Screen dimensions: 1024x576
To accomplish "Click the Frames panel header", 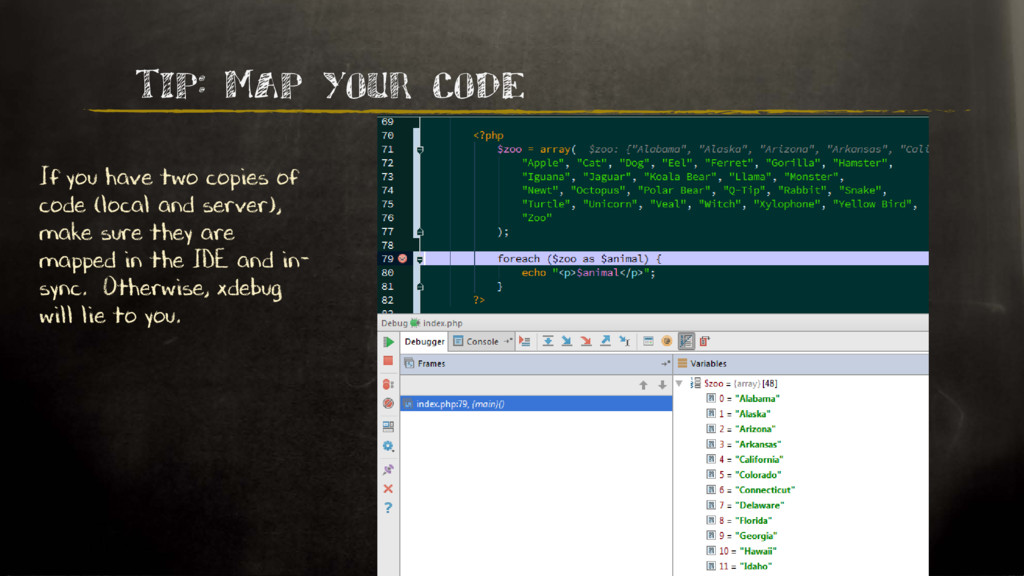I will pos(536,364).
